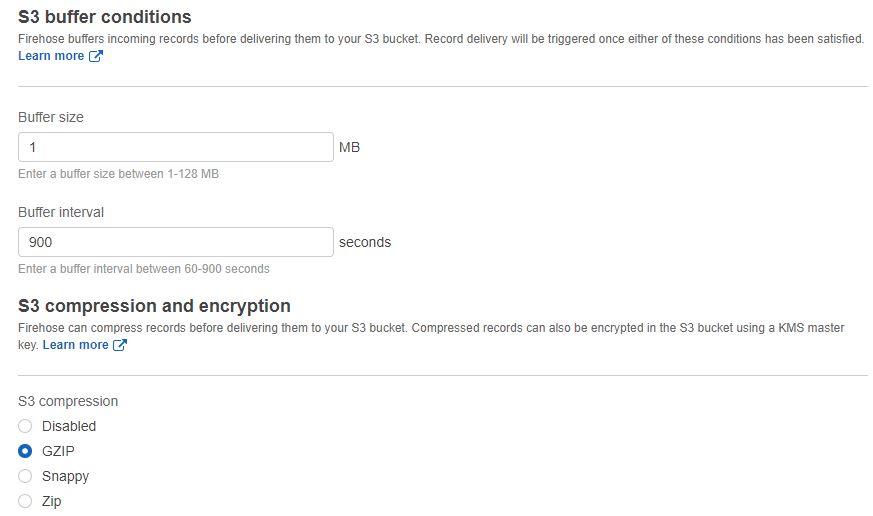Click the "Disabled" option label text
Image resolution: width=873 pixels, height=516 pixels.
69,426
